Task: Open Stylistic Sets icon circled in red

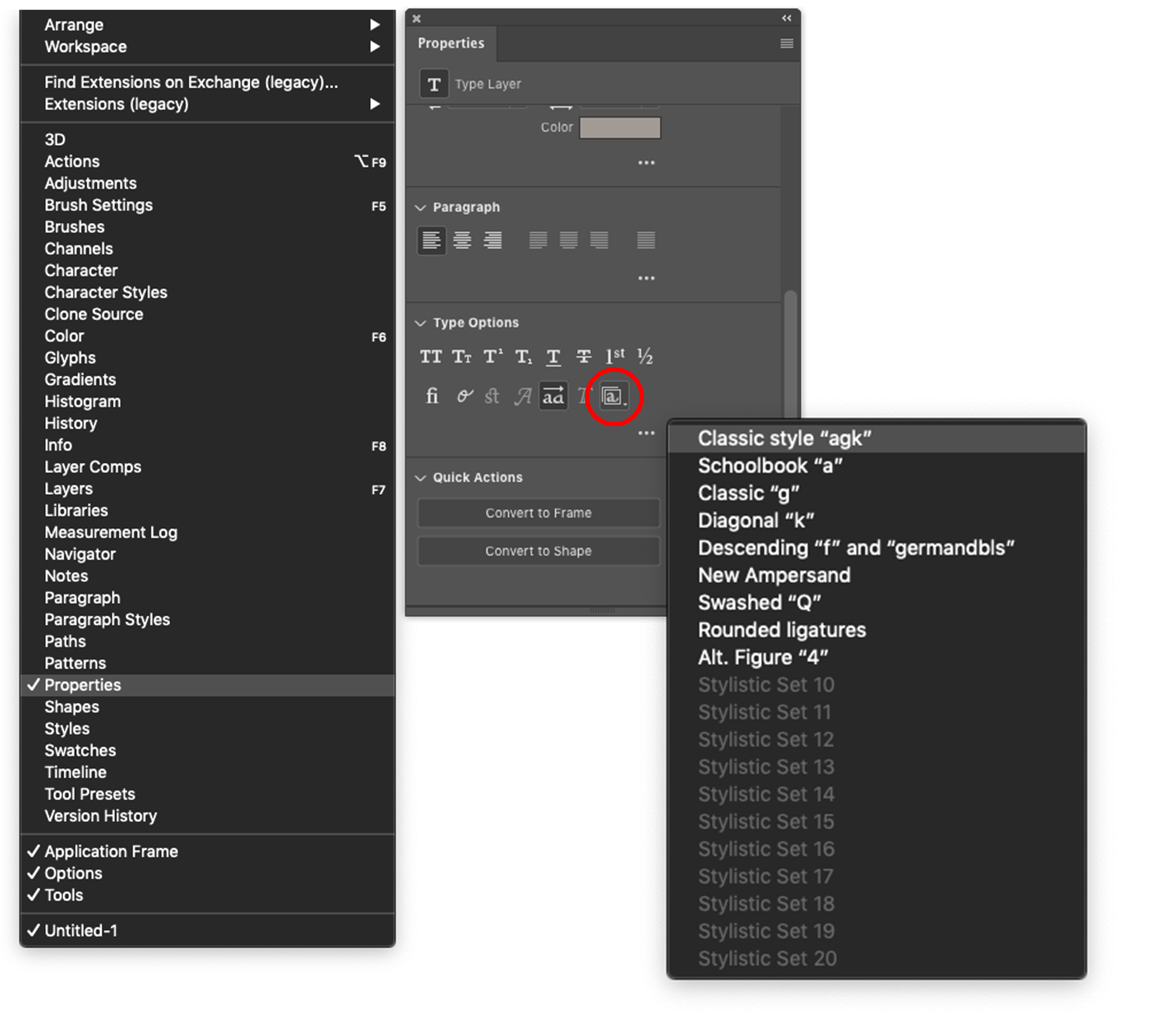Action: click(x=614, y=397)
